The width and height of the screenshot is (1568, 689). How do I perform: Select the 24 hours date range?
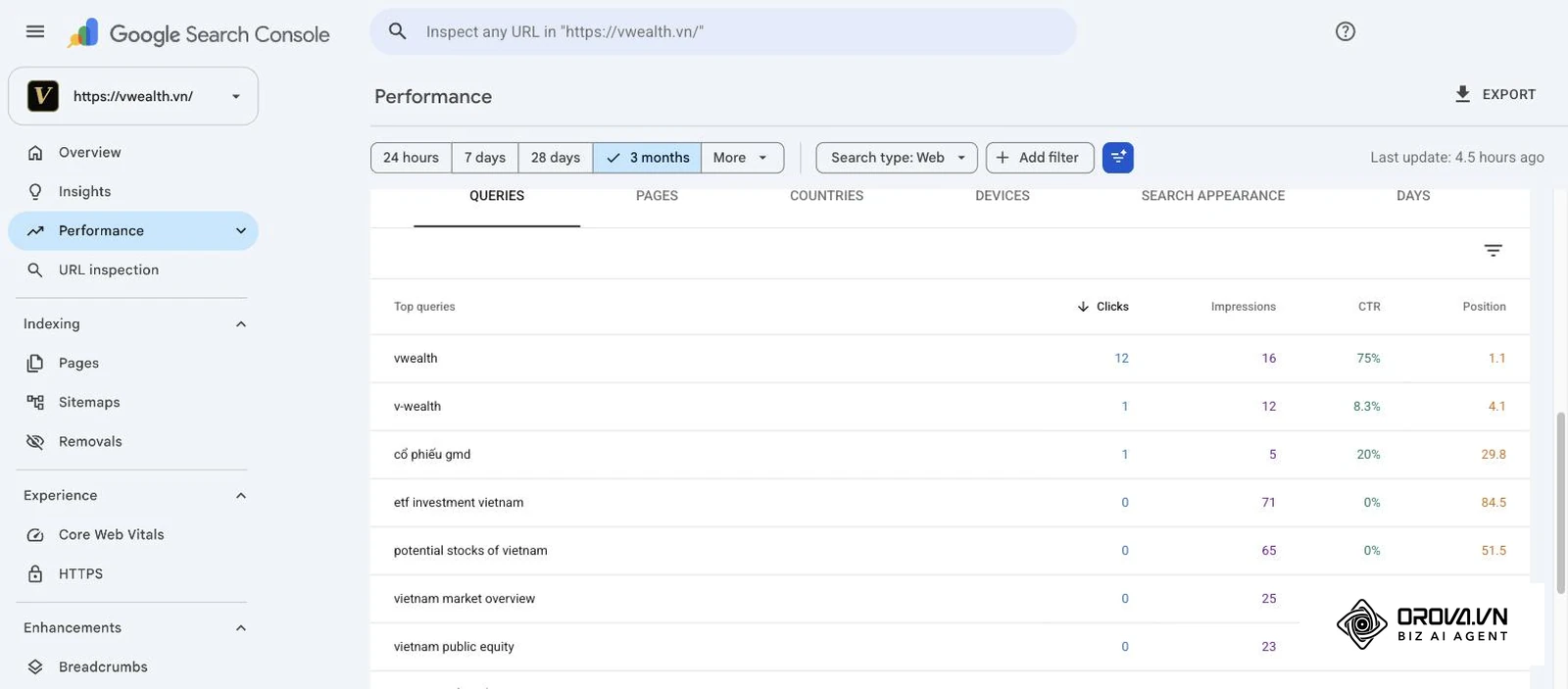click(411, 158)
